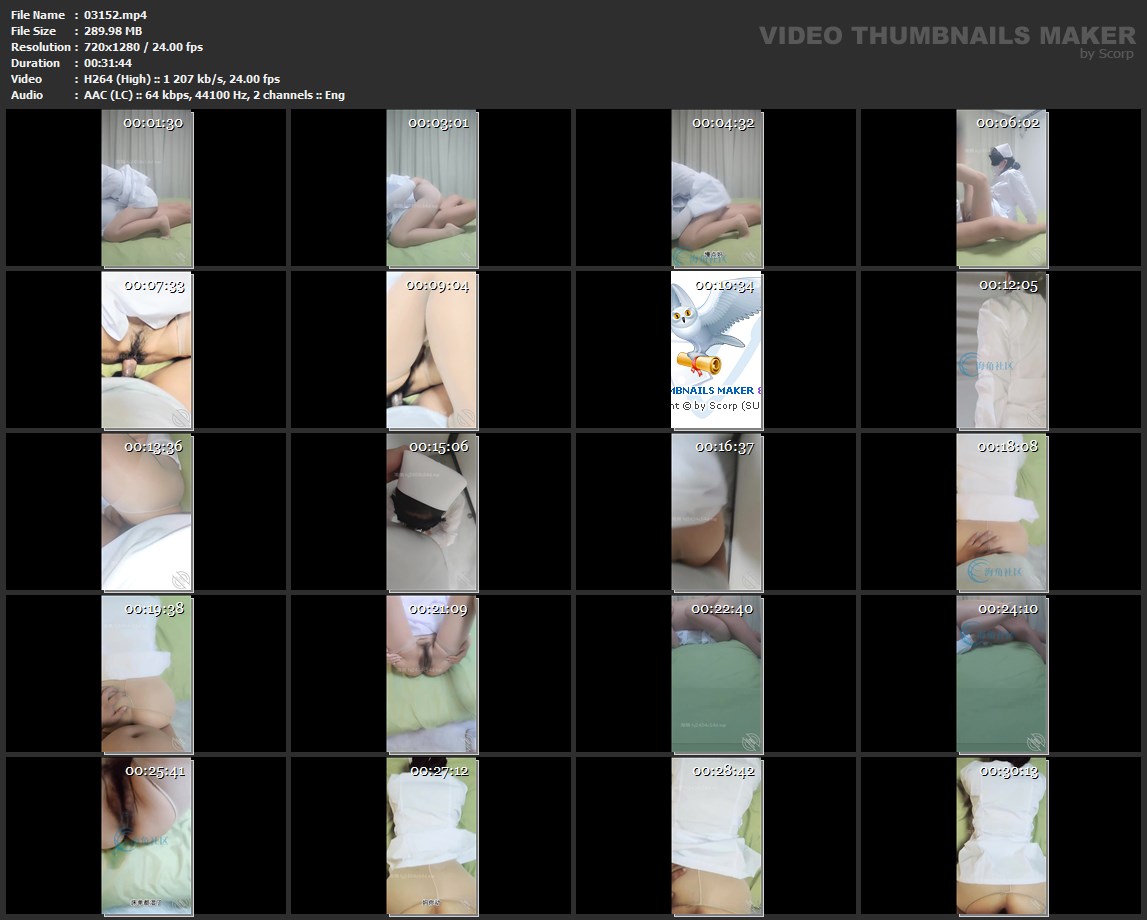Select the thumbnail stamped 00:01:30
This screenshot has width=1147, height=920.
point(147,188)
